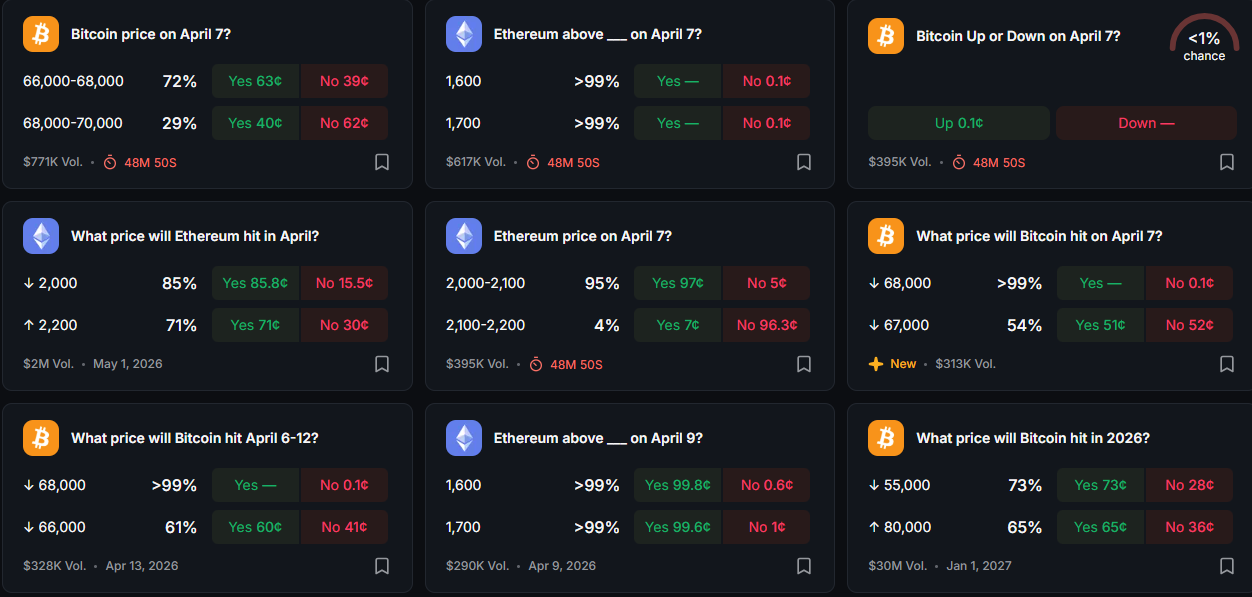Bookmark the 'Ethereum above ___ on April 9?' market
The image size is (1252, 597).
pos(803,566)
